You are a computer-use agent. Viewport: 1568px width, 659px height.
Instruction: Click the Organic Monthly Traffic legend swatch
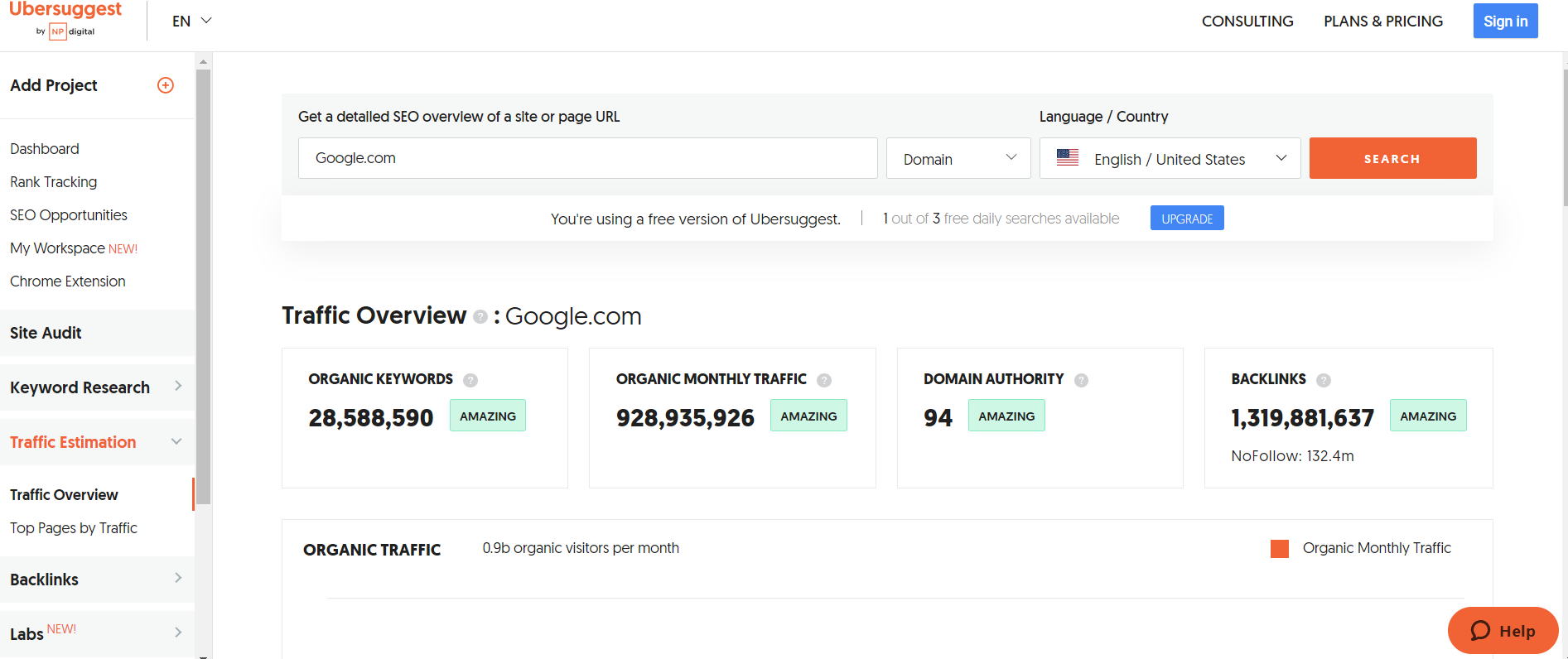coord(1280,548)
